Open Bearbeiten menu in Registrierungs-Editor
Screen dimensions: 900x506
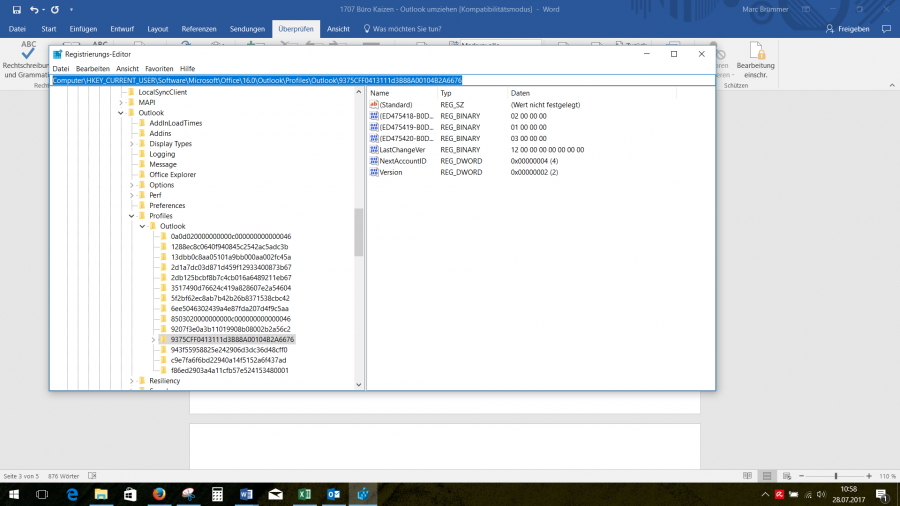pyautogui.click(x=92, y=68)
